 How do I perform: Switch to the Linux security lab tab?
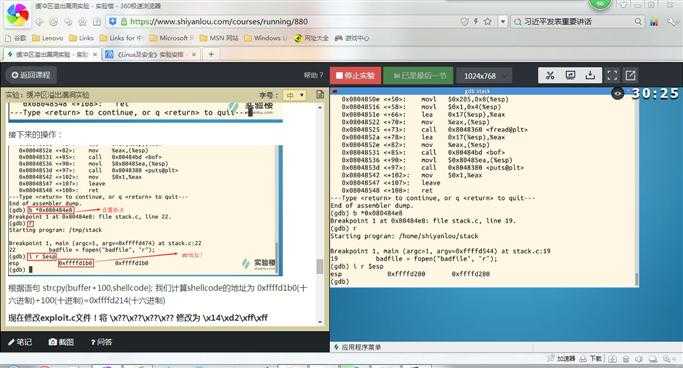[x=151, y=54]
